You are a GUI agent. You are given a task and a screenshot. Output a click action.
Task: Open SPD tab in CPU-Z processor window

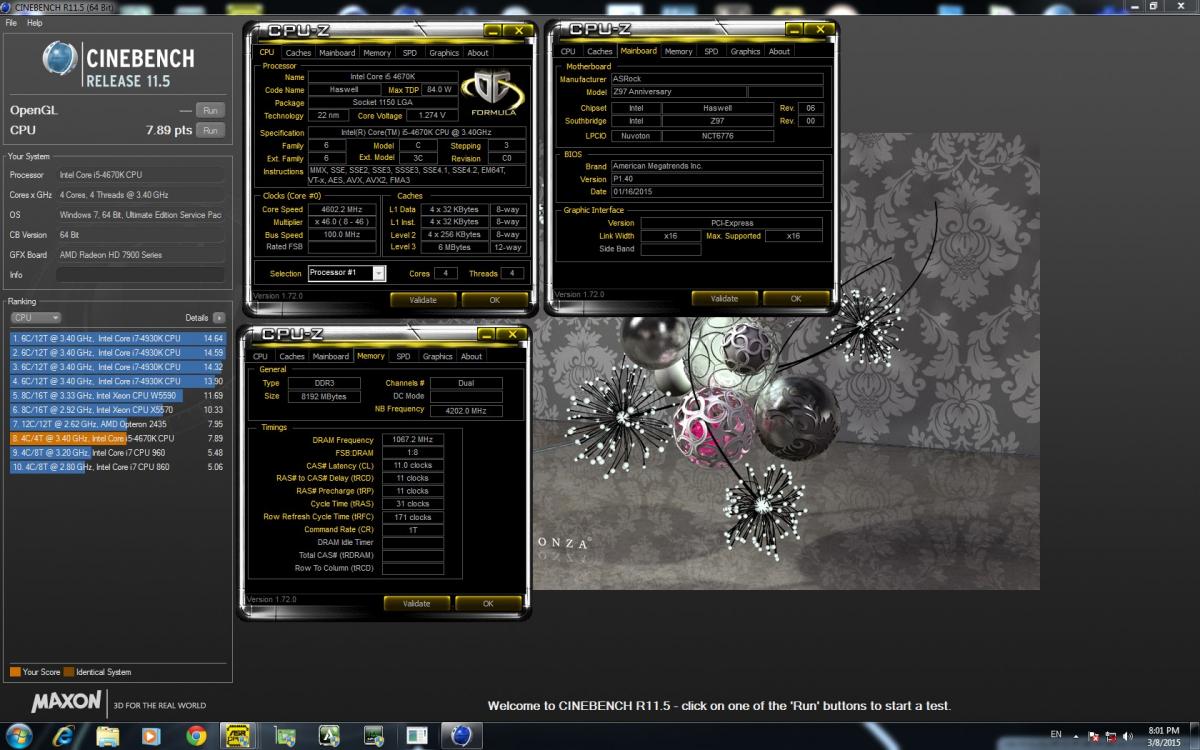(410, 53)
